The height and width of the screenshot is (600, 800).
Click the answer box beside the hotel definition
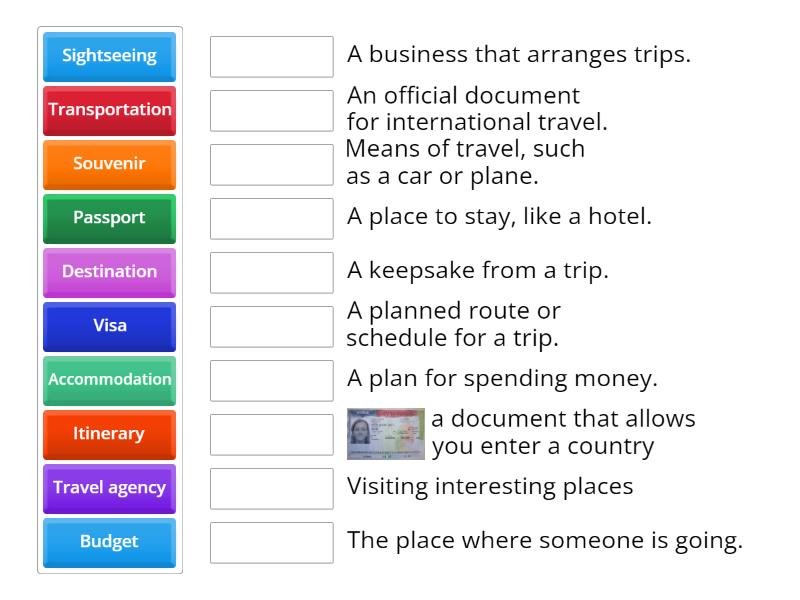click(x=271, y=219)
